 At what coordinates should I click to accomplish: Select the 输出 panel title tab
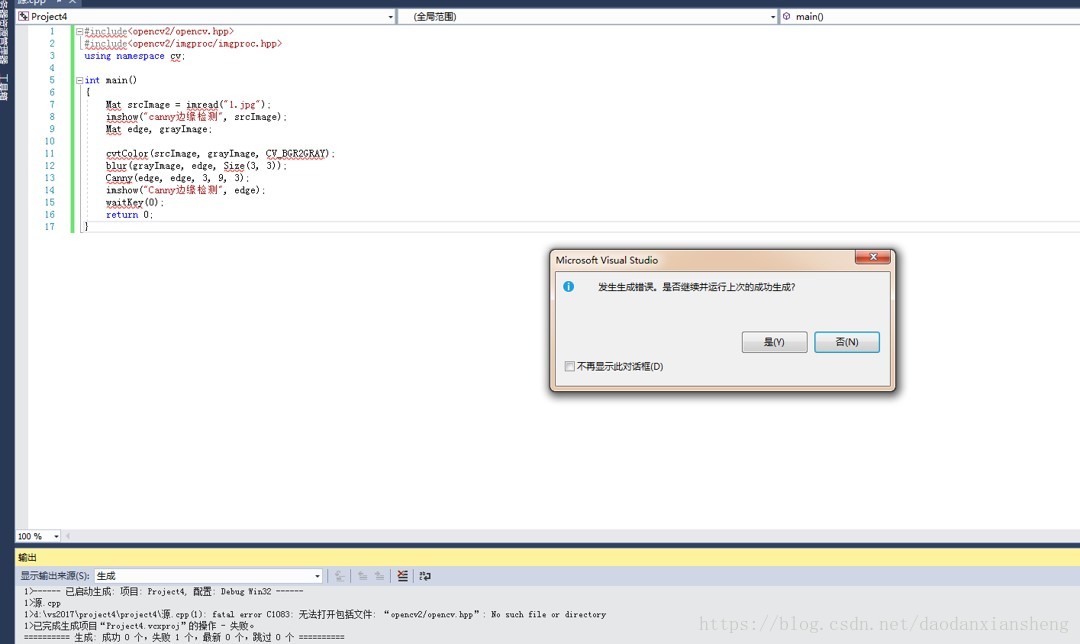click(x=28, y=557)
